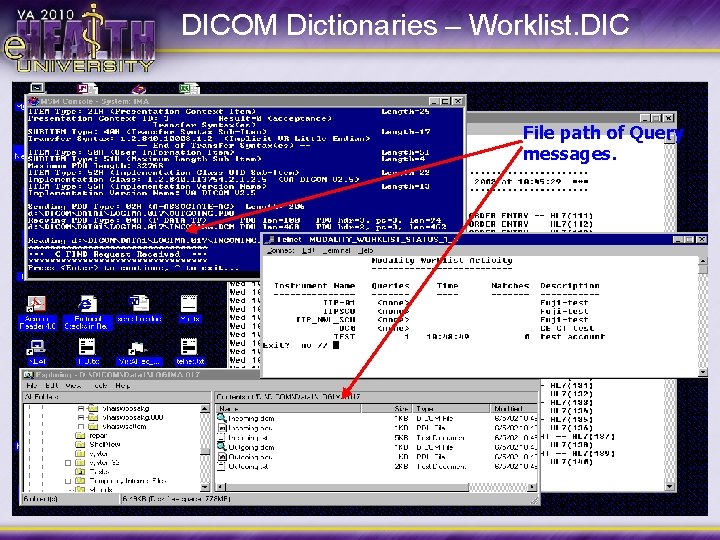
Task: Open the Help menu in Telnet window
Action: [366, 250]
